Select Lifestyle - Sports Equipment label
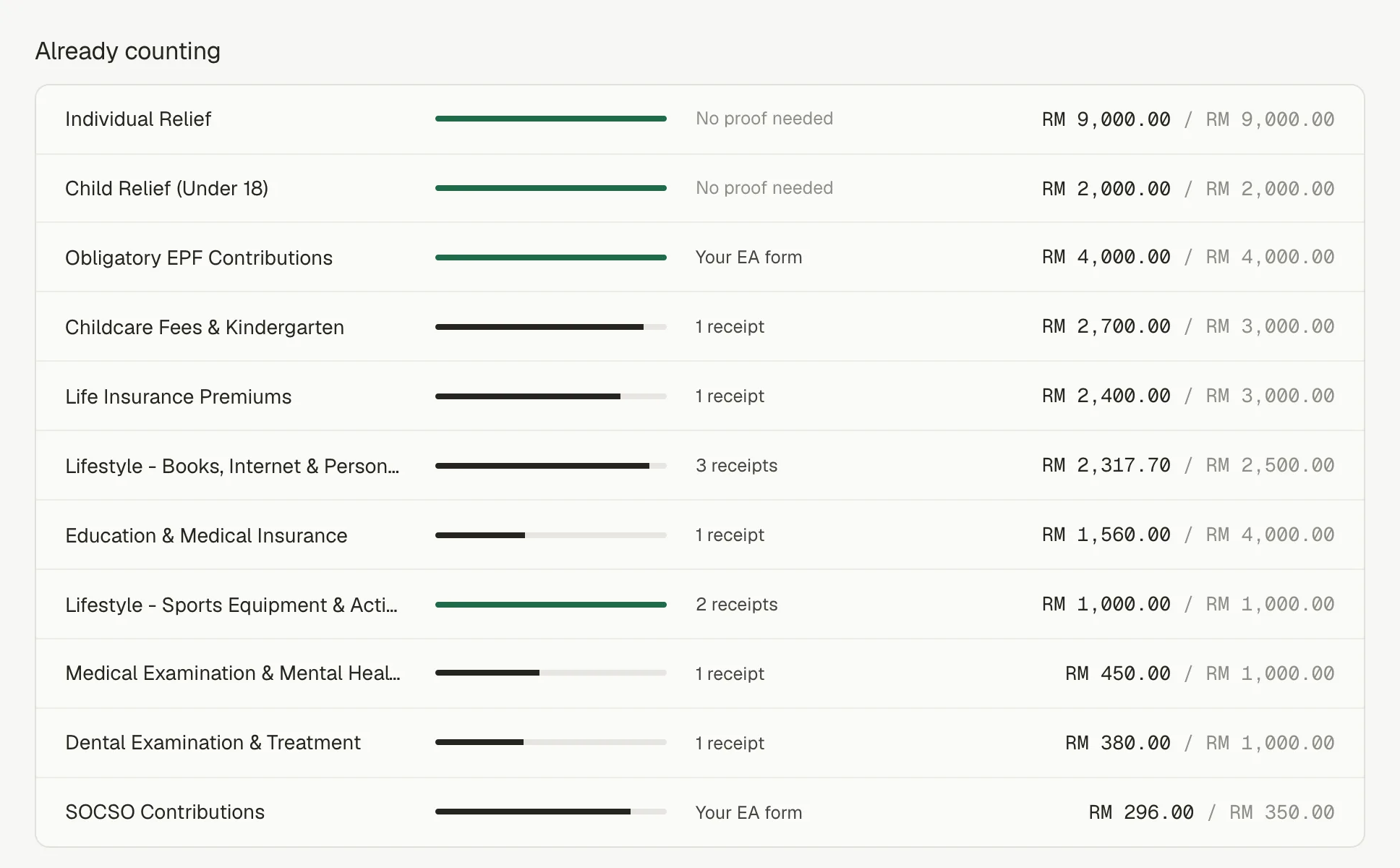Viewport: 1400px width, 868px height. coord(231,605)
